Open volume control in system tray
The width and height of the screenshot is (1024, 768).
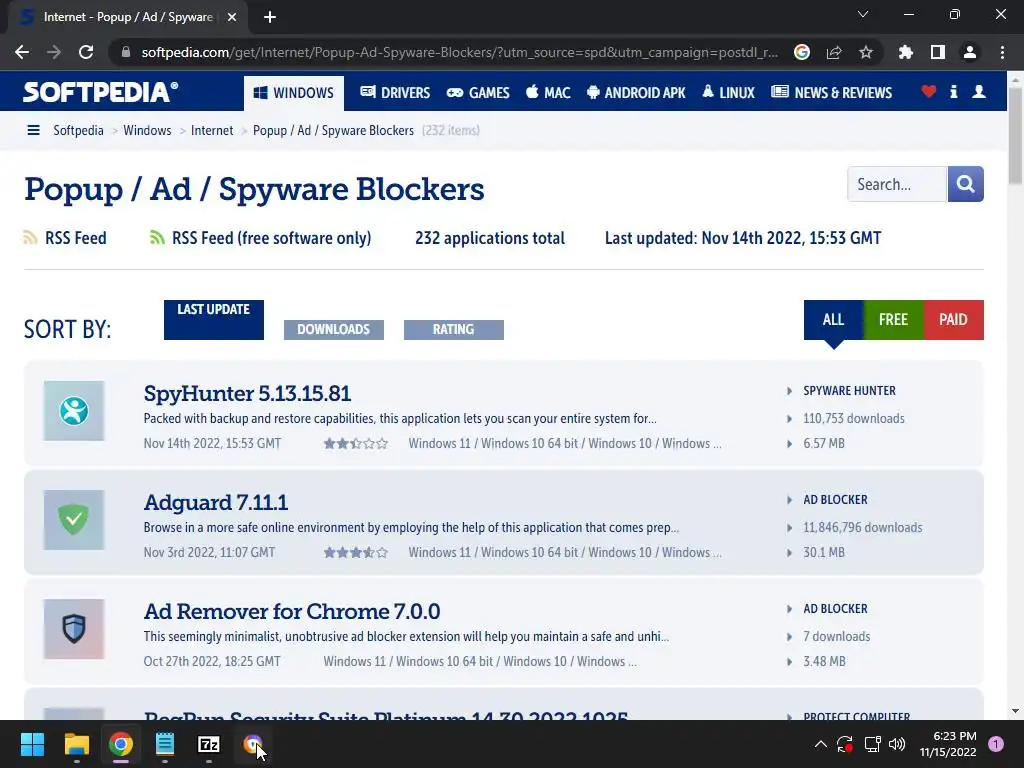click(x=897, y=744)
